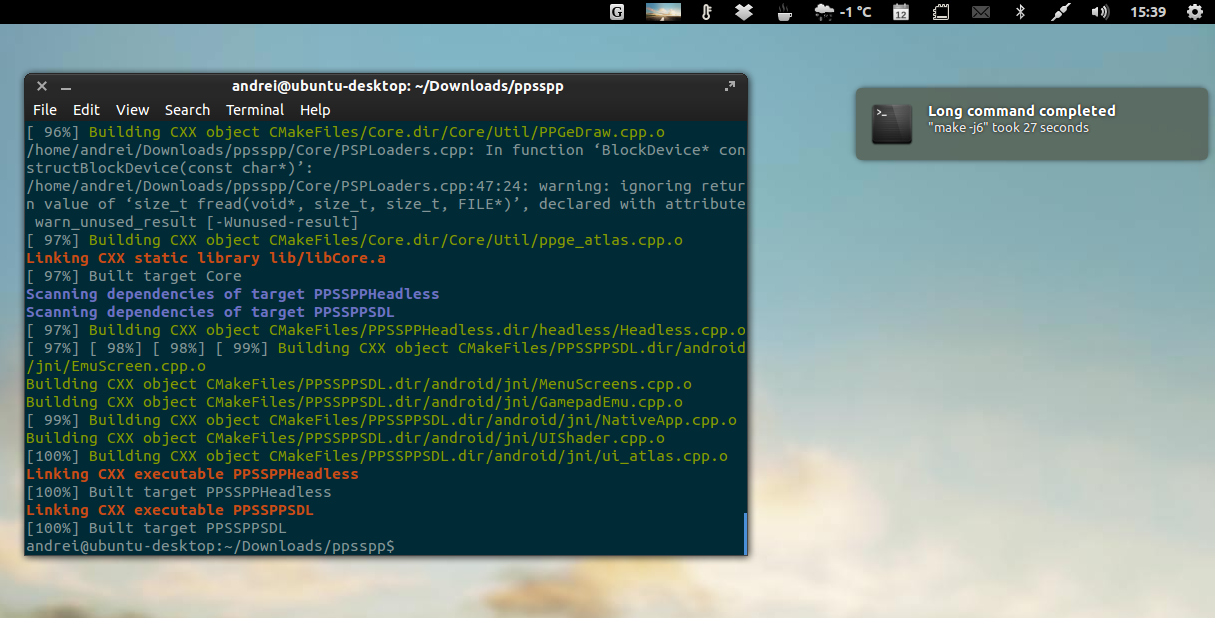Open the Dropbox indicator menu
This screenshot has height=618, width=1215.
pyautogui.click(x=743, y=12)
